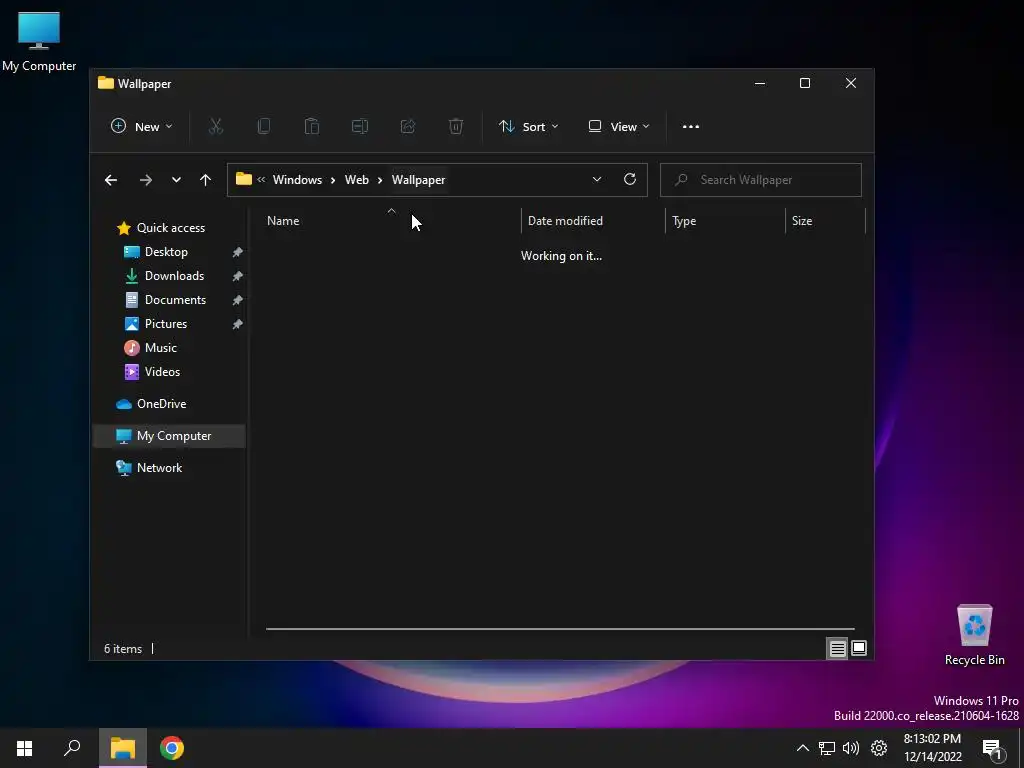Select My Computer desktop icon

tap(39, 42)
